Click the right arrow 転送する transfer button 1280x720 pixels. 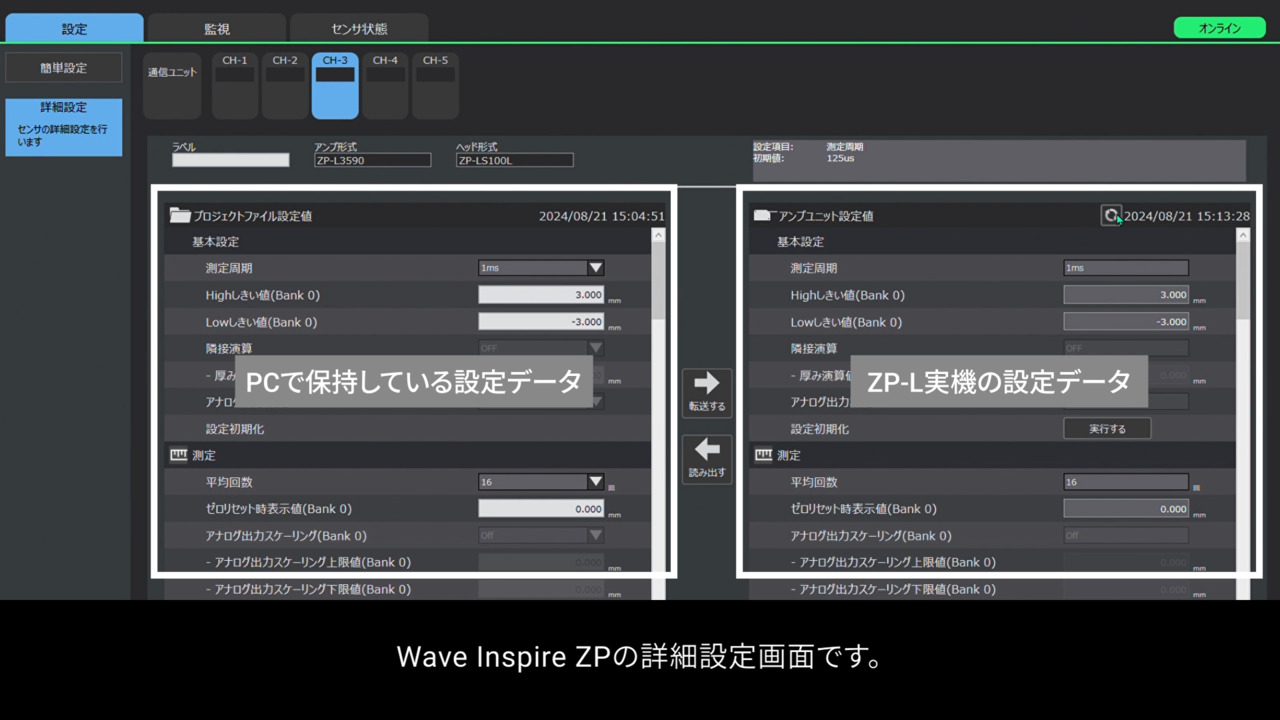pos(707,392)
